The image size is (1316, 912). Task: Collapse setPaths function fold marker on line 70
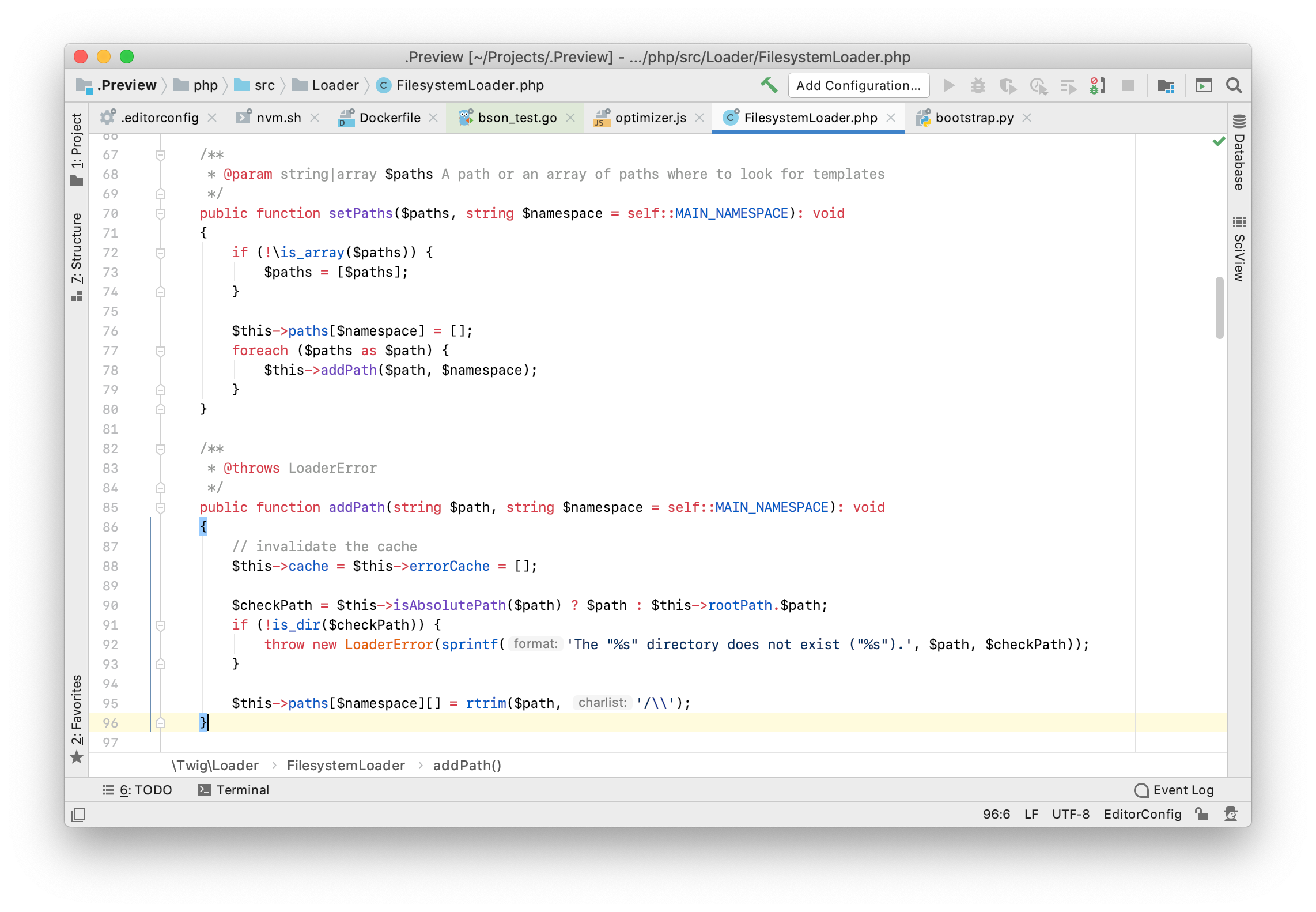click(x=161, y=214)
